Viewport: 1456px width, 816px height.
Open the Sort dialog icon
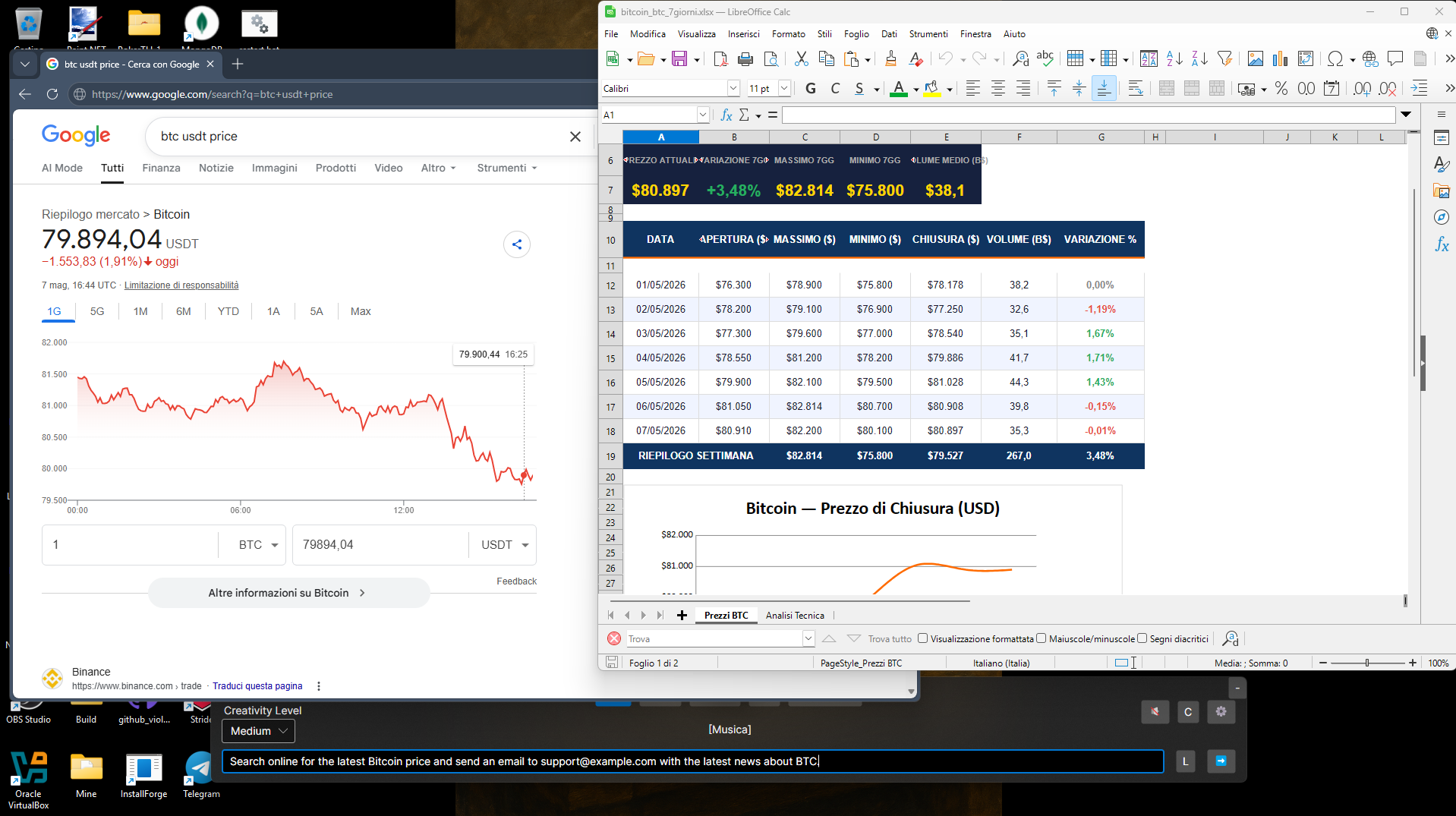click(x=1149, y=58)
